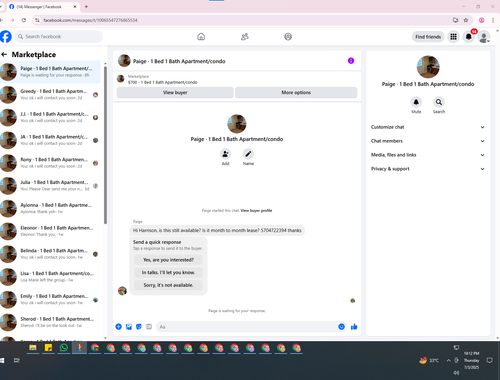Open the Emily conversation in the list
This screenshot has width=500, height=380.
click(50, 299)
